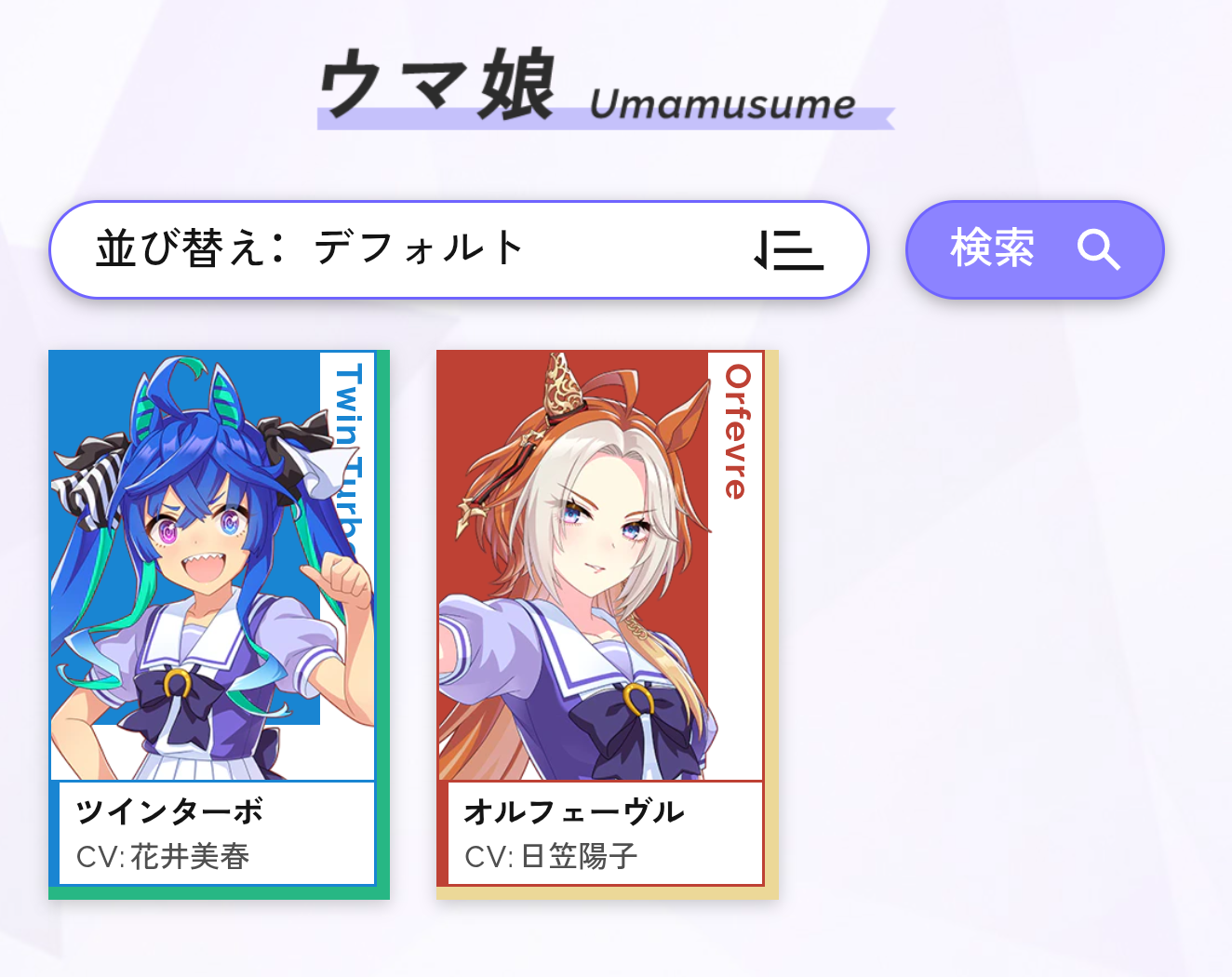
Task: Click the ウマ娘 page heading
Action: tap(436, 85)
